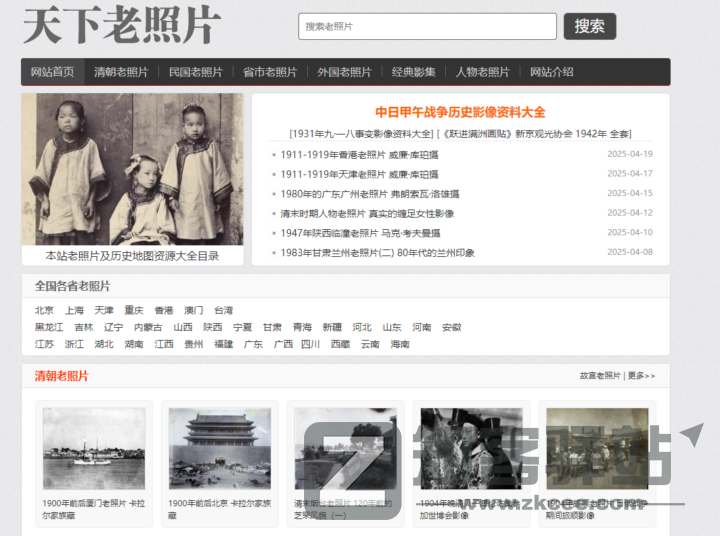Click the 天下老照片 site logo
720x536 pixels.
(x=120, y=26)
